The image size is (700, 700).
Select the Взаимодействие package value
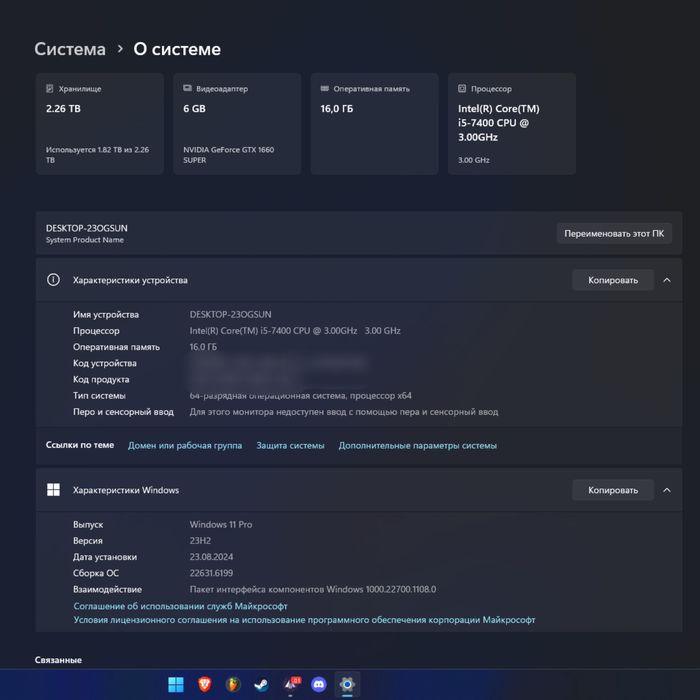(313, 589)
